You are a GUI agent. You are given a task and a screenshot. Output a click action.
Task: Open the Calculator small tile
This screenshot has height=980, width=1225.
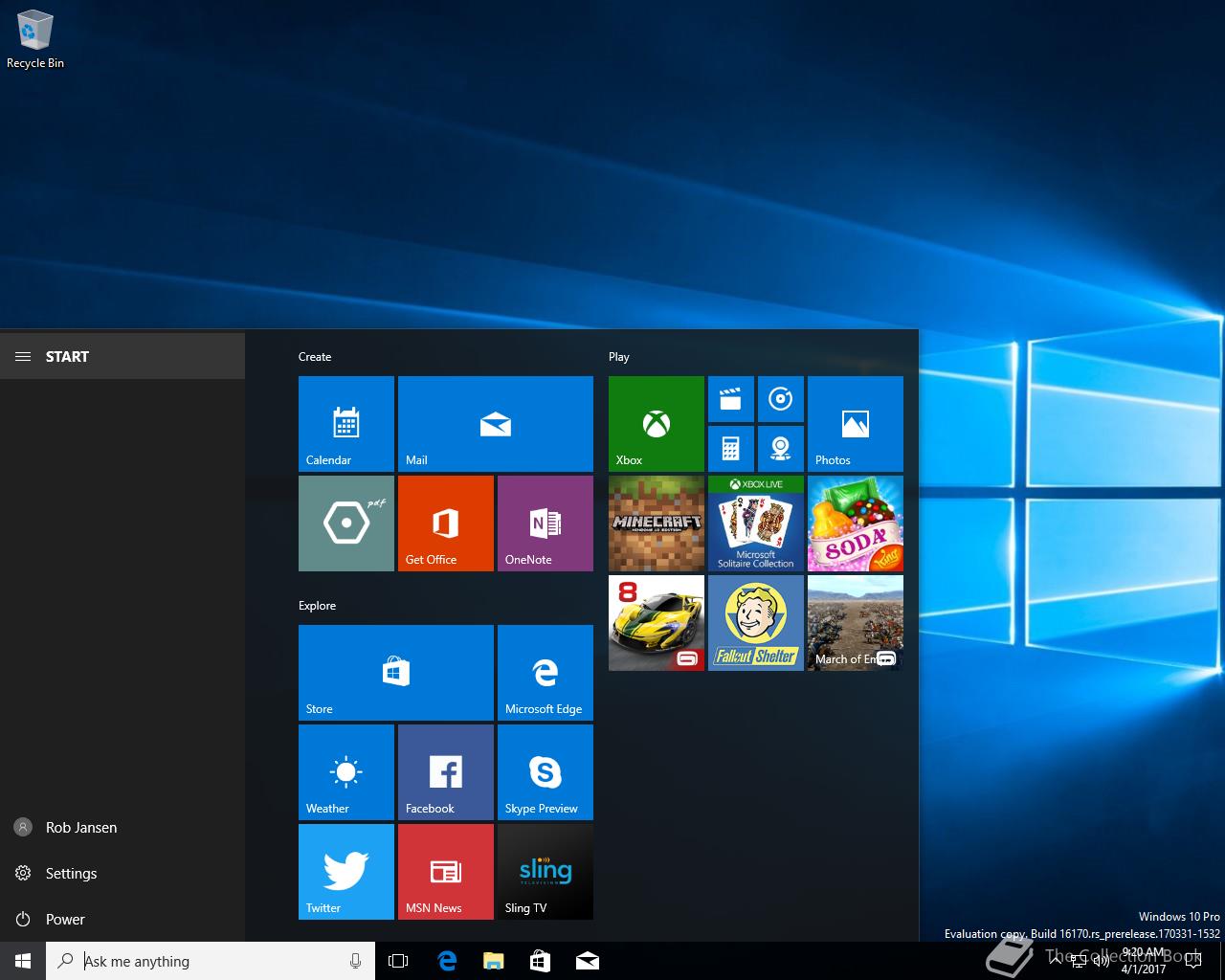(x=731, y=449)
